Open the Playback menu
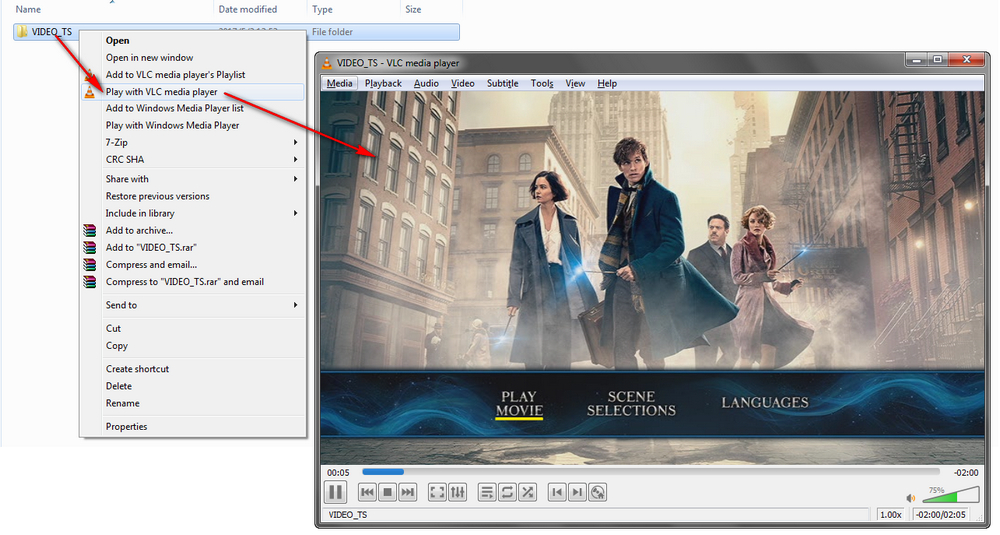The image size is (1000, 535). 383,84
